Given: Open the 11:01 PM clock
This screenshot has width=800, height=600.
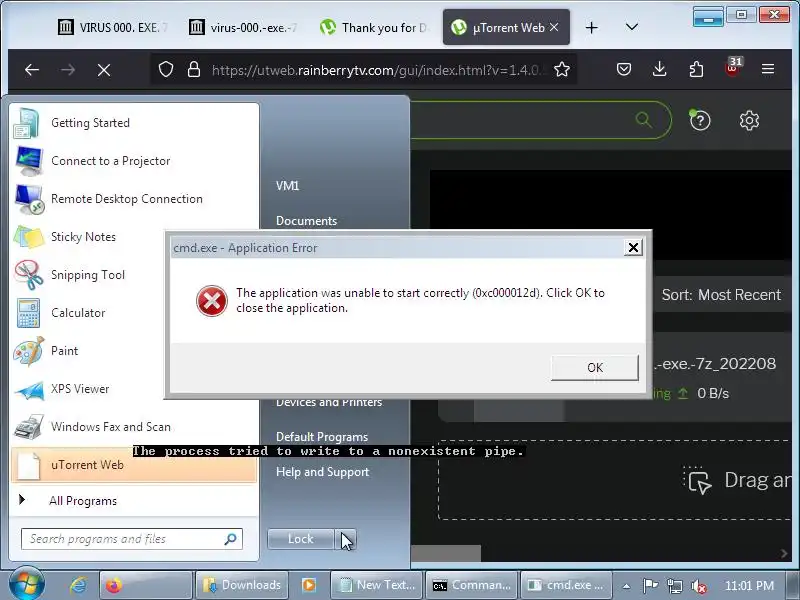Looking at the screenshot, I should pos(749,586).
